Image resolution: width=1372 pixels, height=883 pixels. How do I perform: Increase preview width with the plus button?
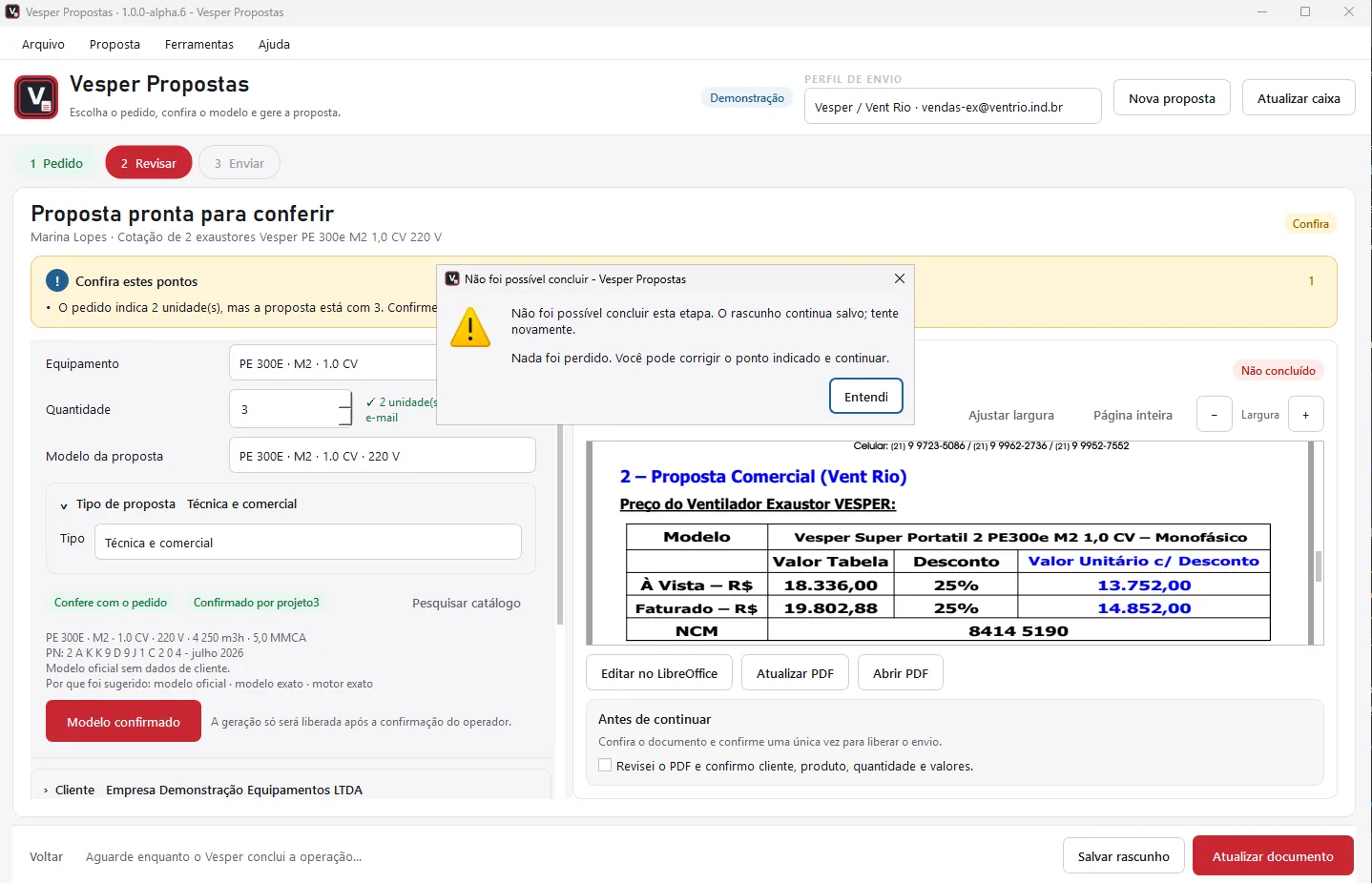1305,414
